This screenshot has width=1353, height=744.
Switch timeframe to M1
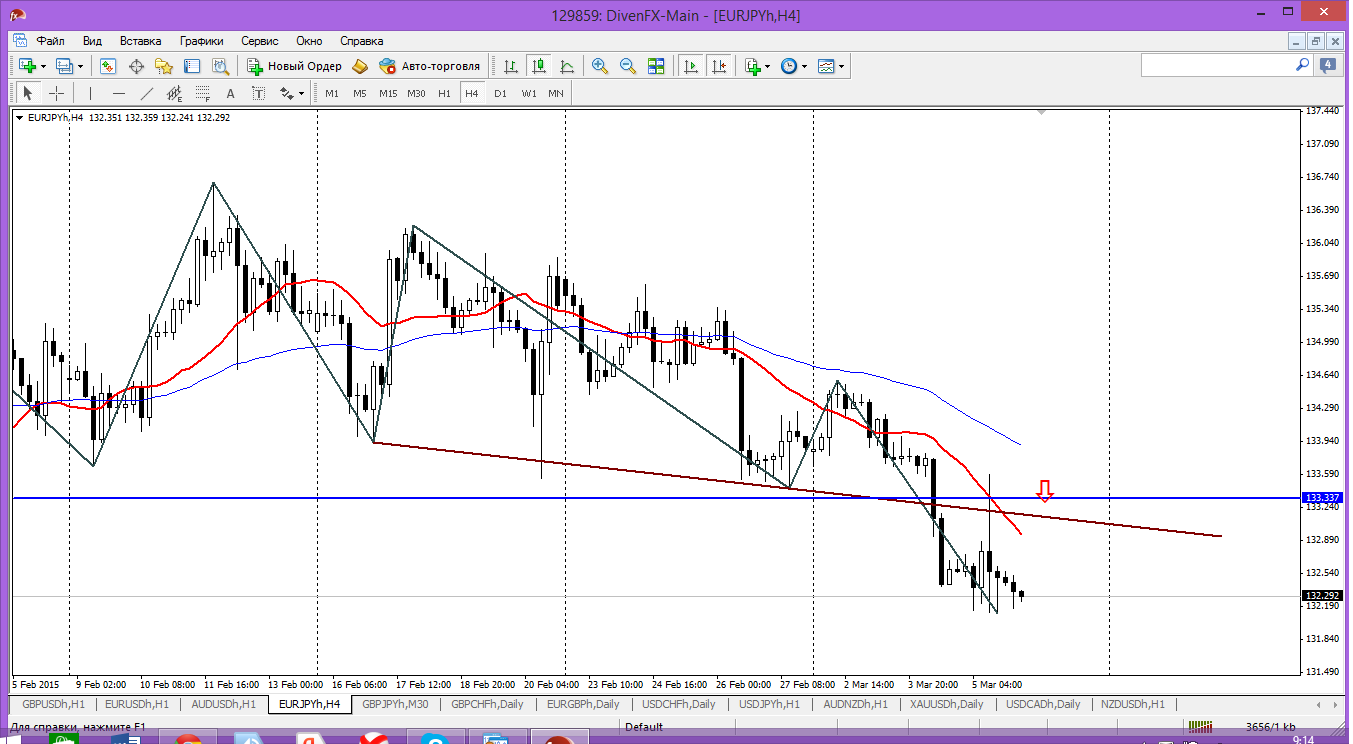(x=332, y=93)
